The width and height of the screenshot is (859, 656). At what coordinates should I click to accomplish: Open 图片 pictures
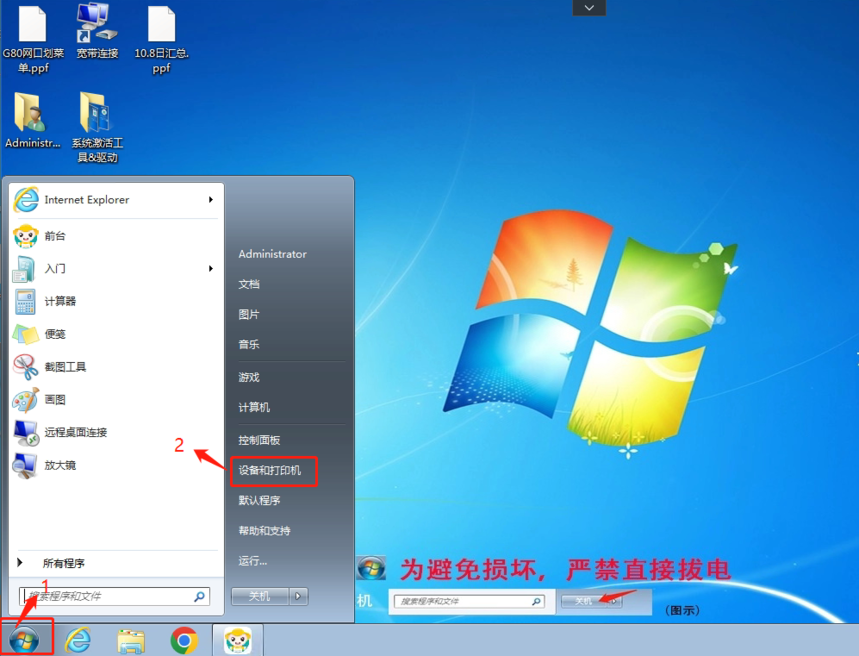tap(249, 315)
